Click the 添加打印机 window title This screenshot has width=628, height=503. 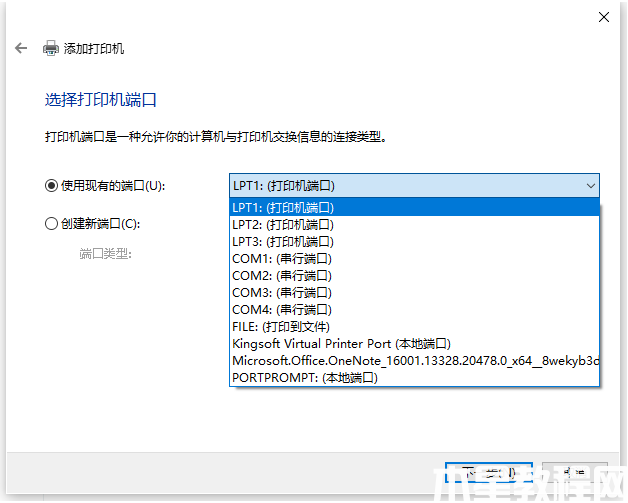tap(94, 48)
